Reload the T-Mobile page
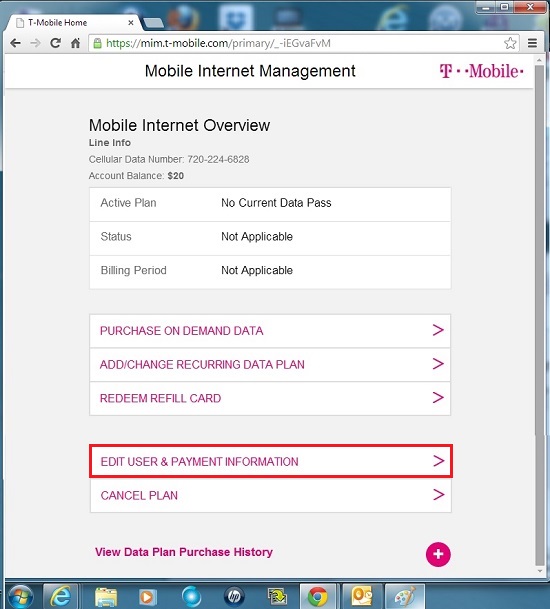Viewport: 550px width, 609px height. (55, 43)
